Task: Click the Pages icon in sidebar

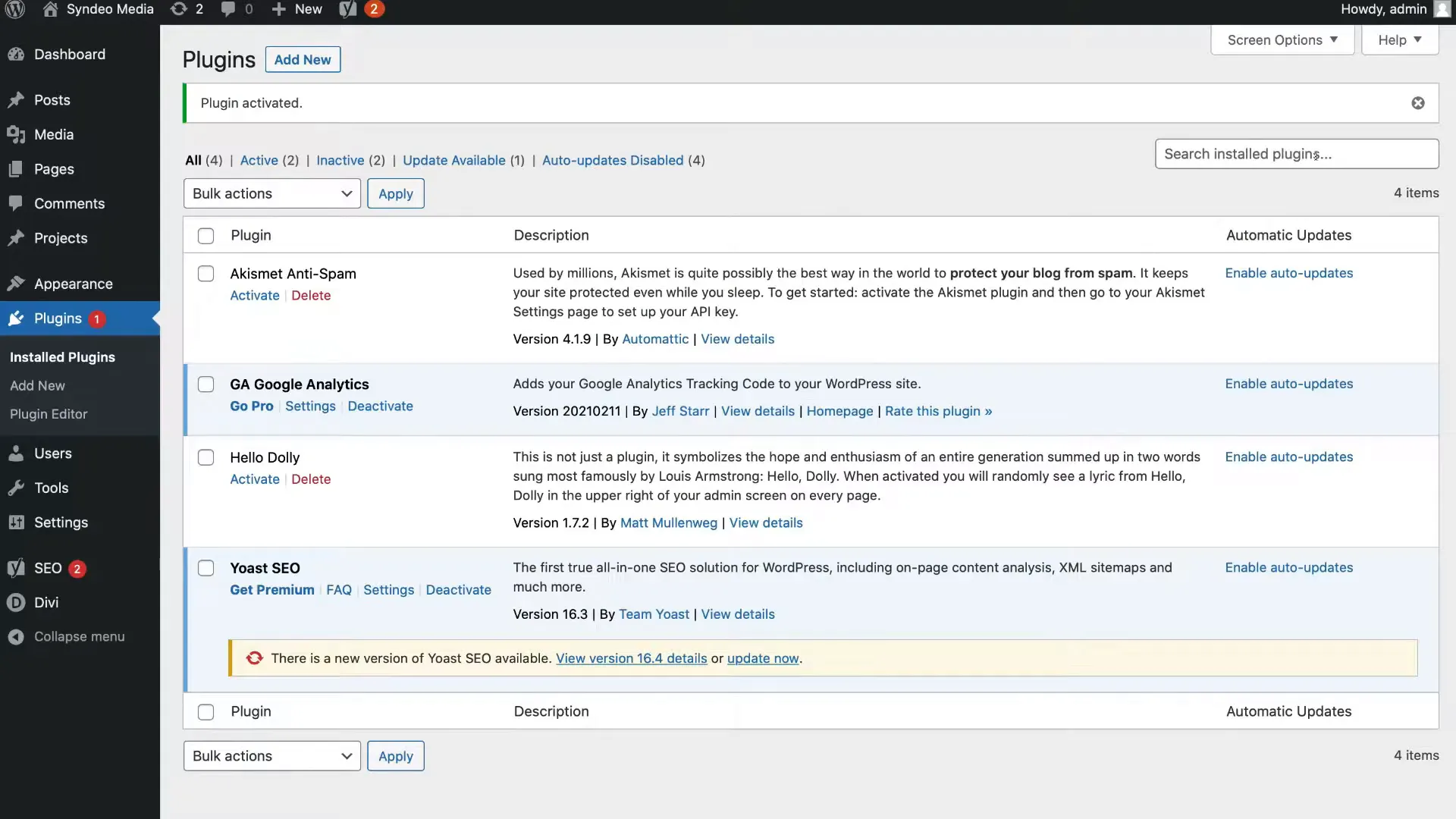Action: pyautogui.click(x=16, y=169)
